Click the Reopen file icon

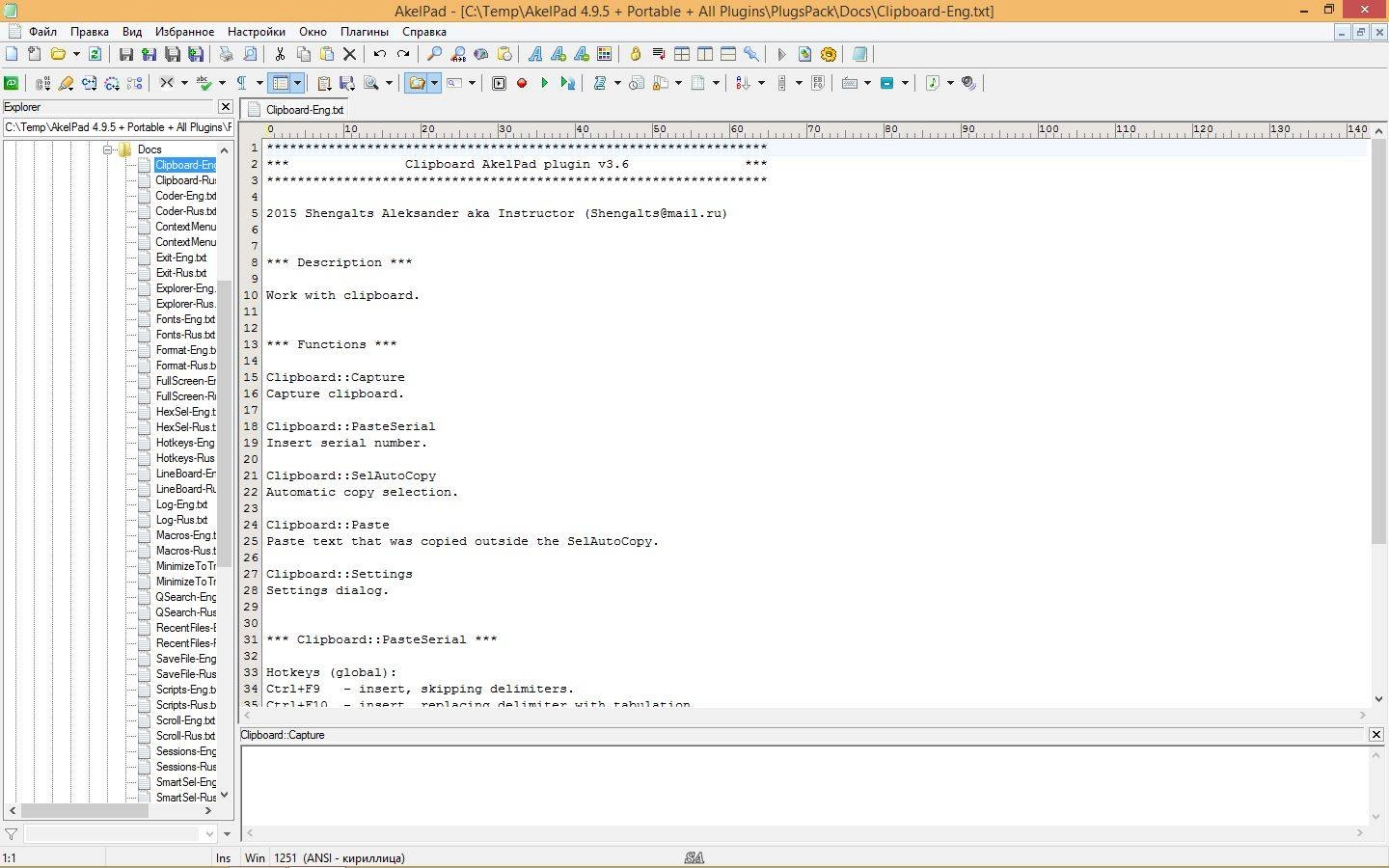tap(95, 54)
